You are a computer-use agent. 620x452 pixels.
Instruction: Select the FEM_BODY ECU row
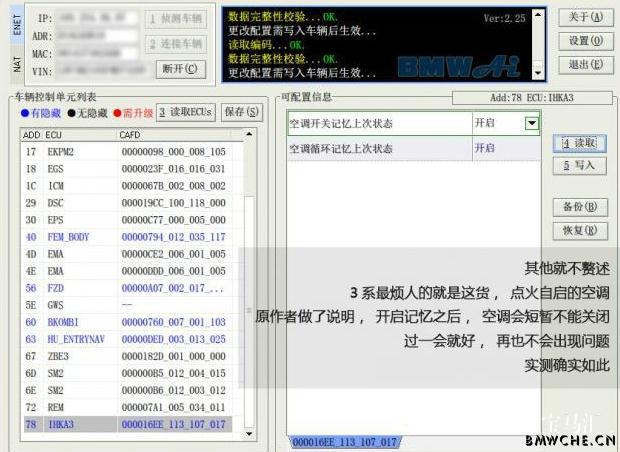click(130, 237)
